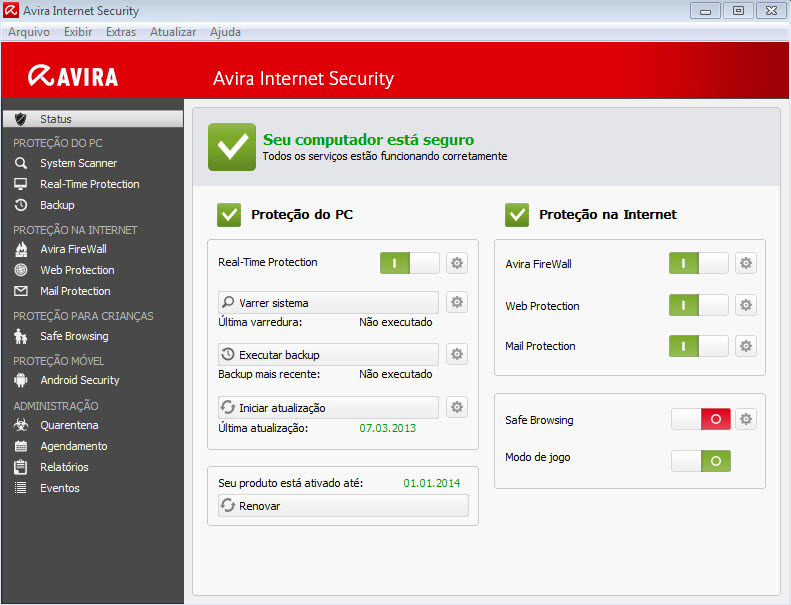Toggle the Real-Time Protection switch off
The image size is (791, 605).
[x=410, y=263]
